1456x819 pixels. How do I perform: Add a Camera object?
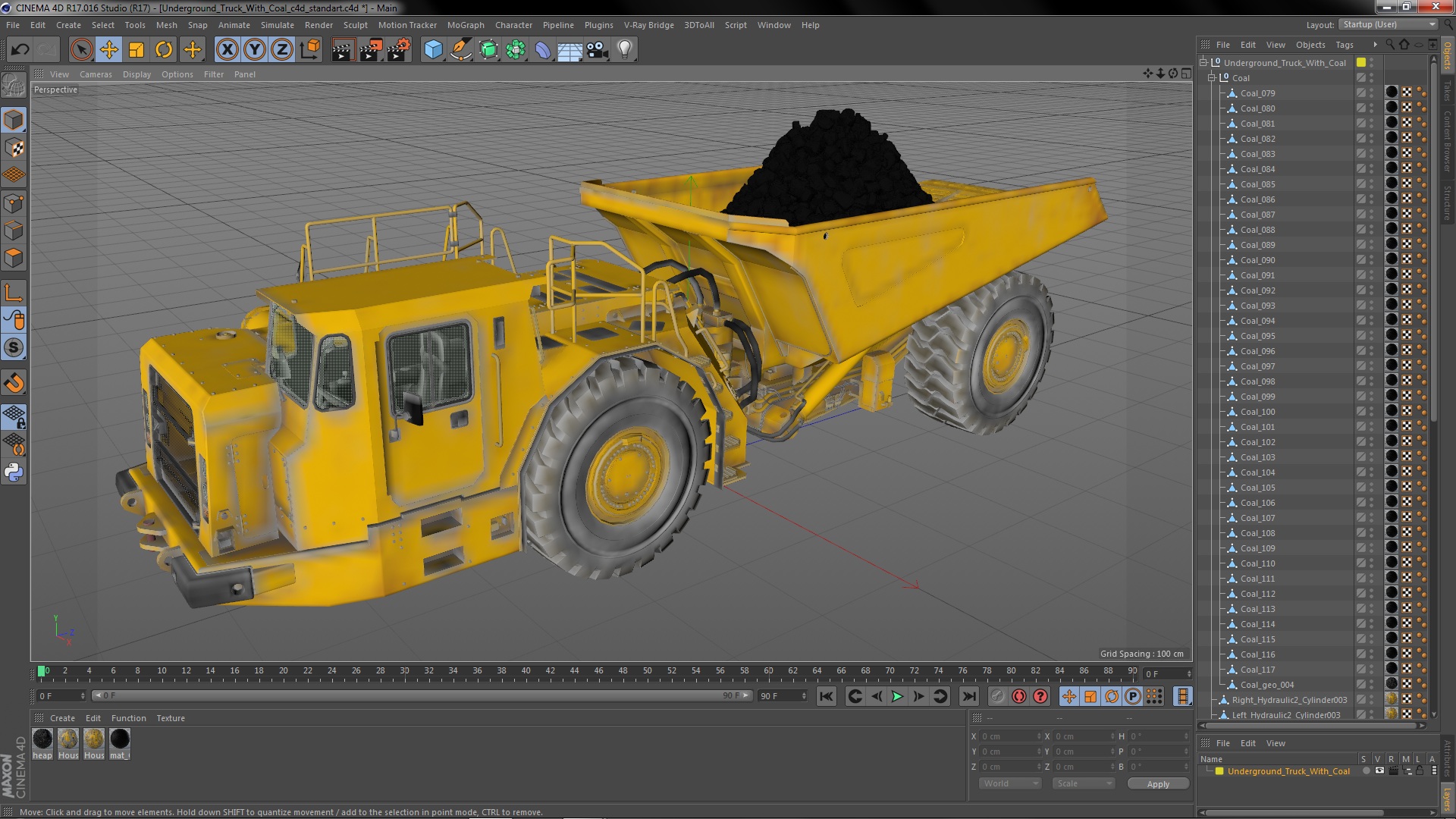[598, 50]
